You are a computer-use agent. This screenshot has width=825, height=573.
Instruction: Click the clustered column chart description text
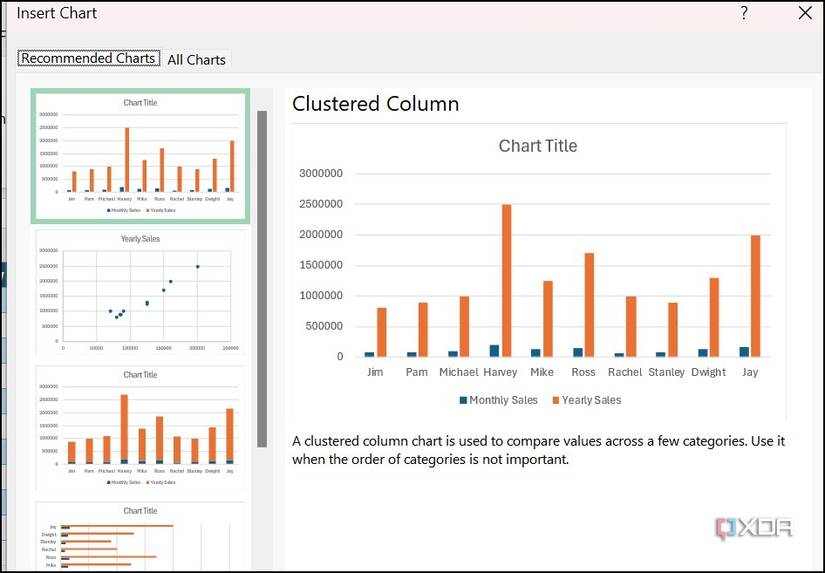(538, 450)
